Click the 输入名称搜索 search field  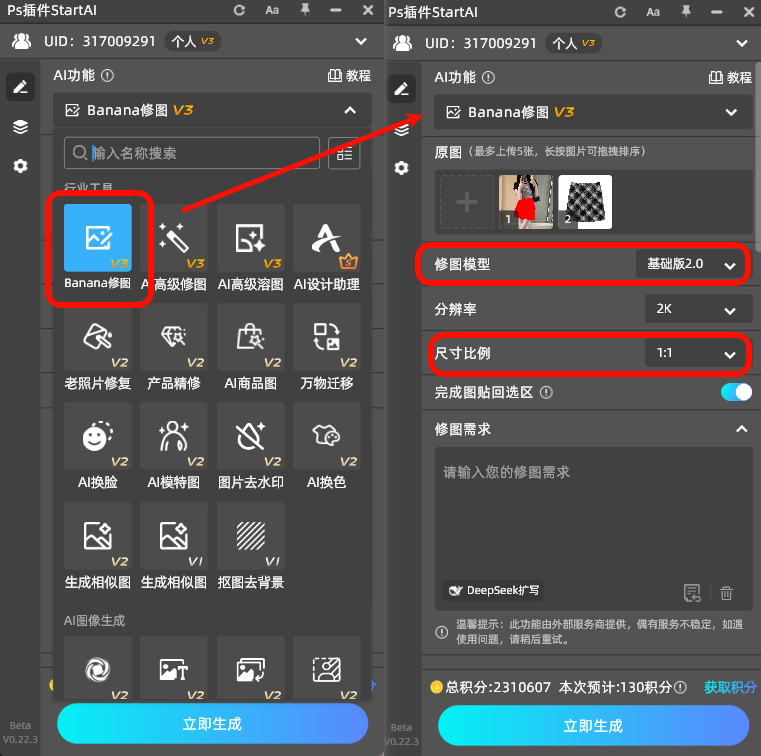[x=192, y=153]
